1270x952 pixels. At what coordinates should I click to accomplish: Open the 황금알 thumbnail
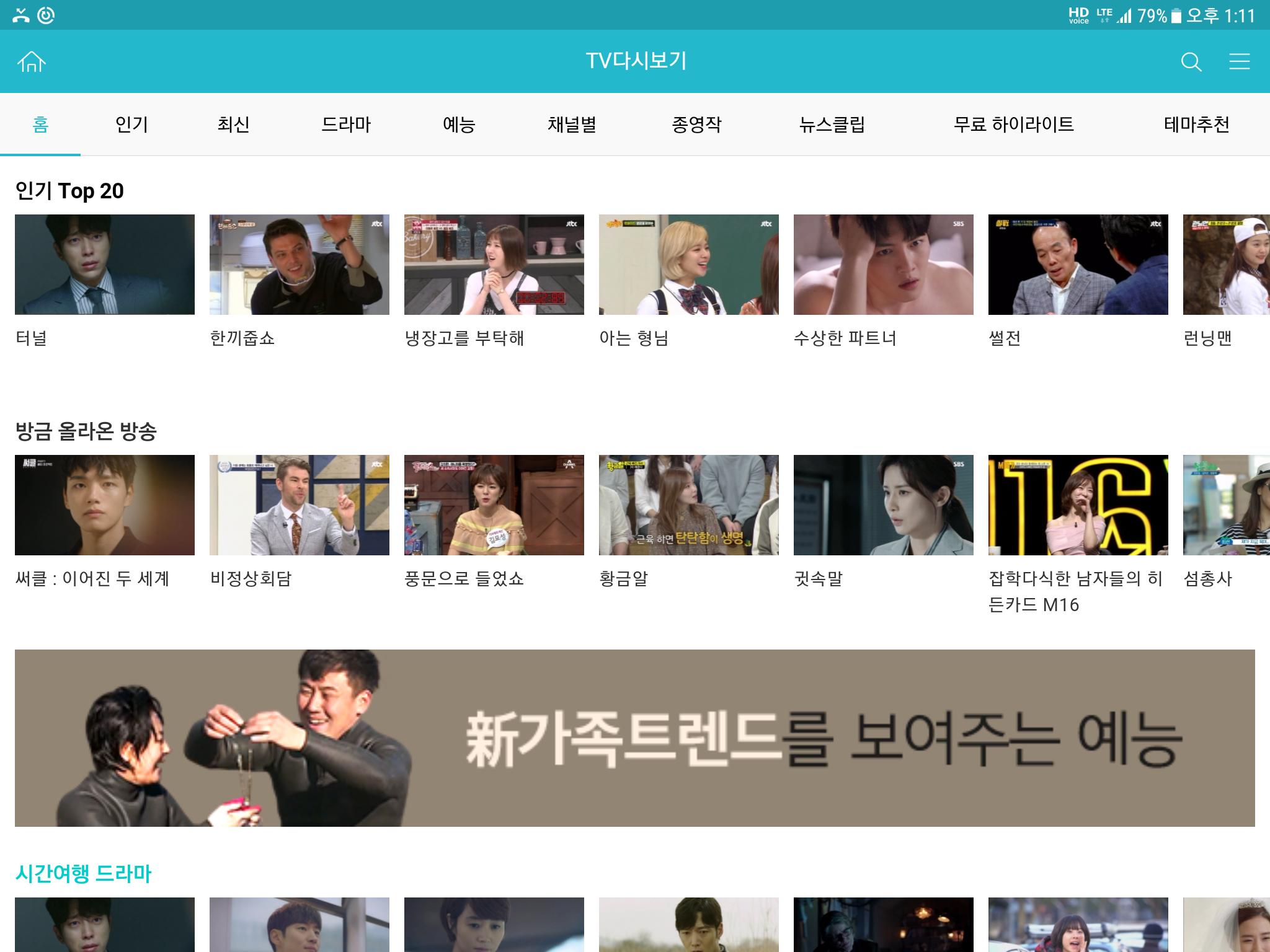[689, 505]
